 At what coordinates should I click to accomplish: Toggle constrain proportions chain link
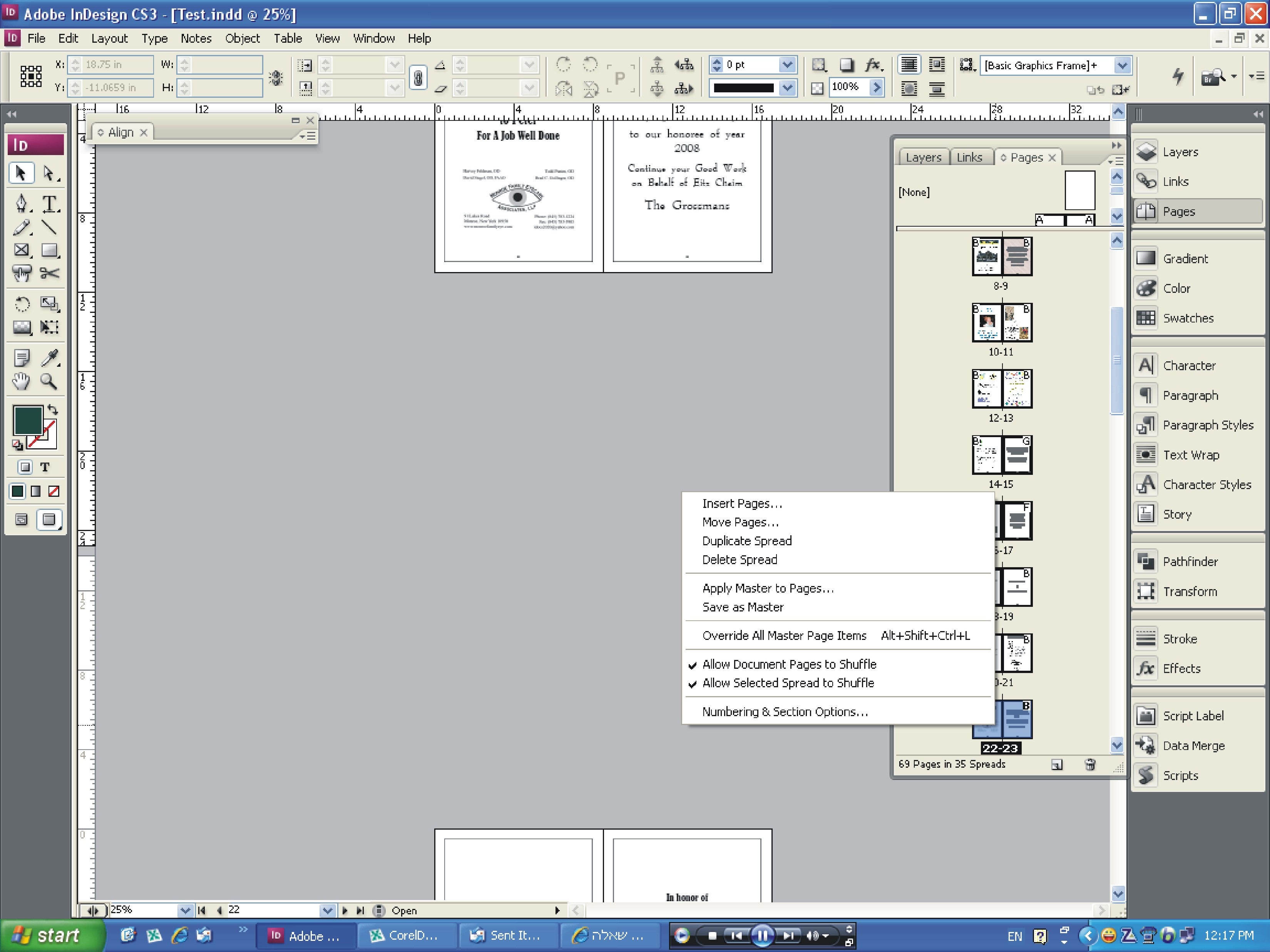tap(418, 77)
